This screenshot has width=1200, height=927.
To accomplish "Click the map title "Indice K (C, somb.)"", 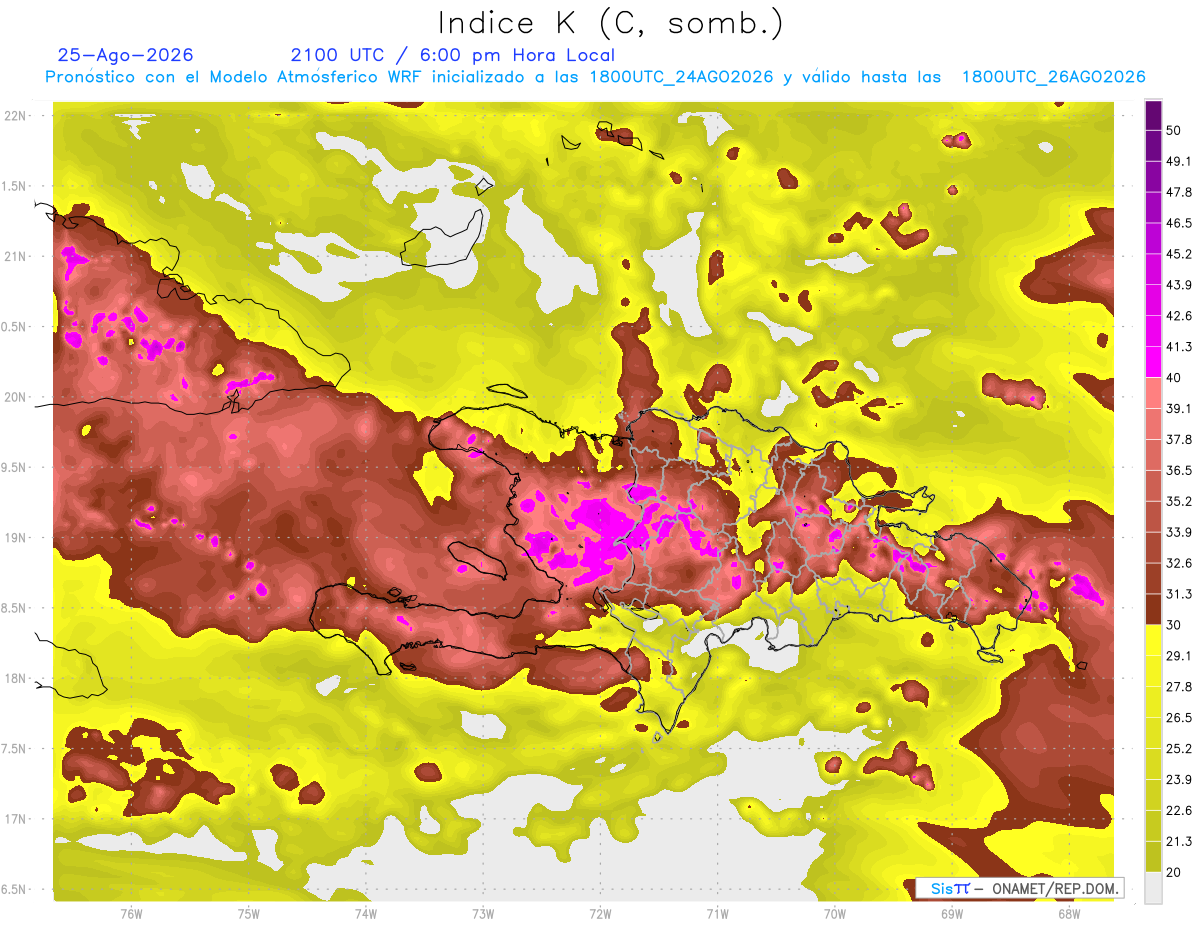I will tap(611, 23).
